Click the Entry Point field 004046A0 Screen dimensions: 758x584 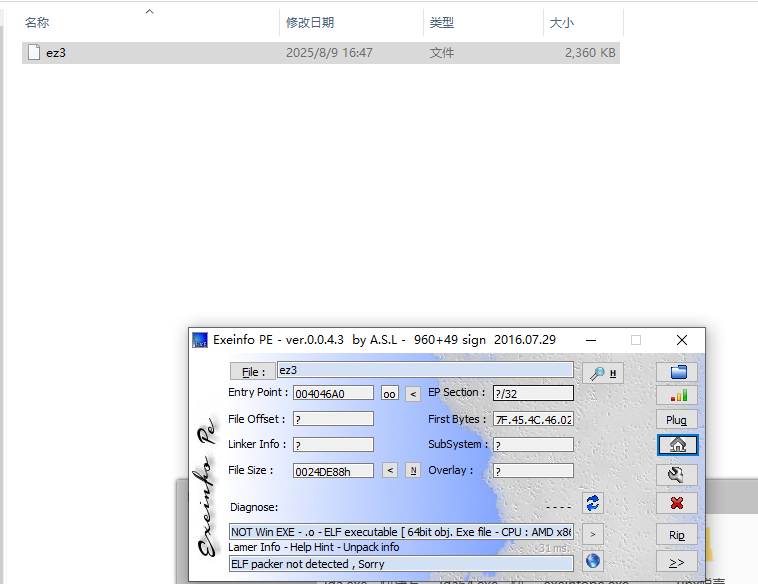(333, 393)
